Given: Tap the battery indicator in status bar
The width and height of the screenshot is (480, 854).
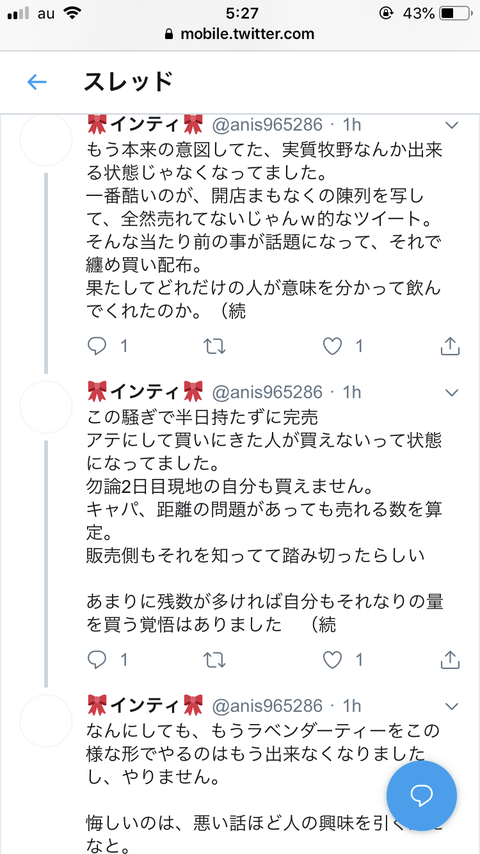Looking at the screenshot, I should coord(454,13).
